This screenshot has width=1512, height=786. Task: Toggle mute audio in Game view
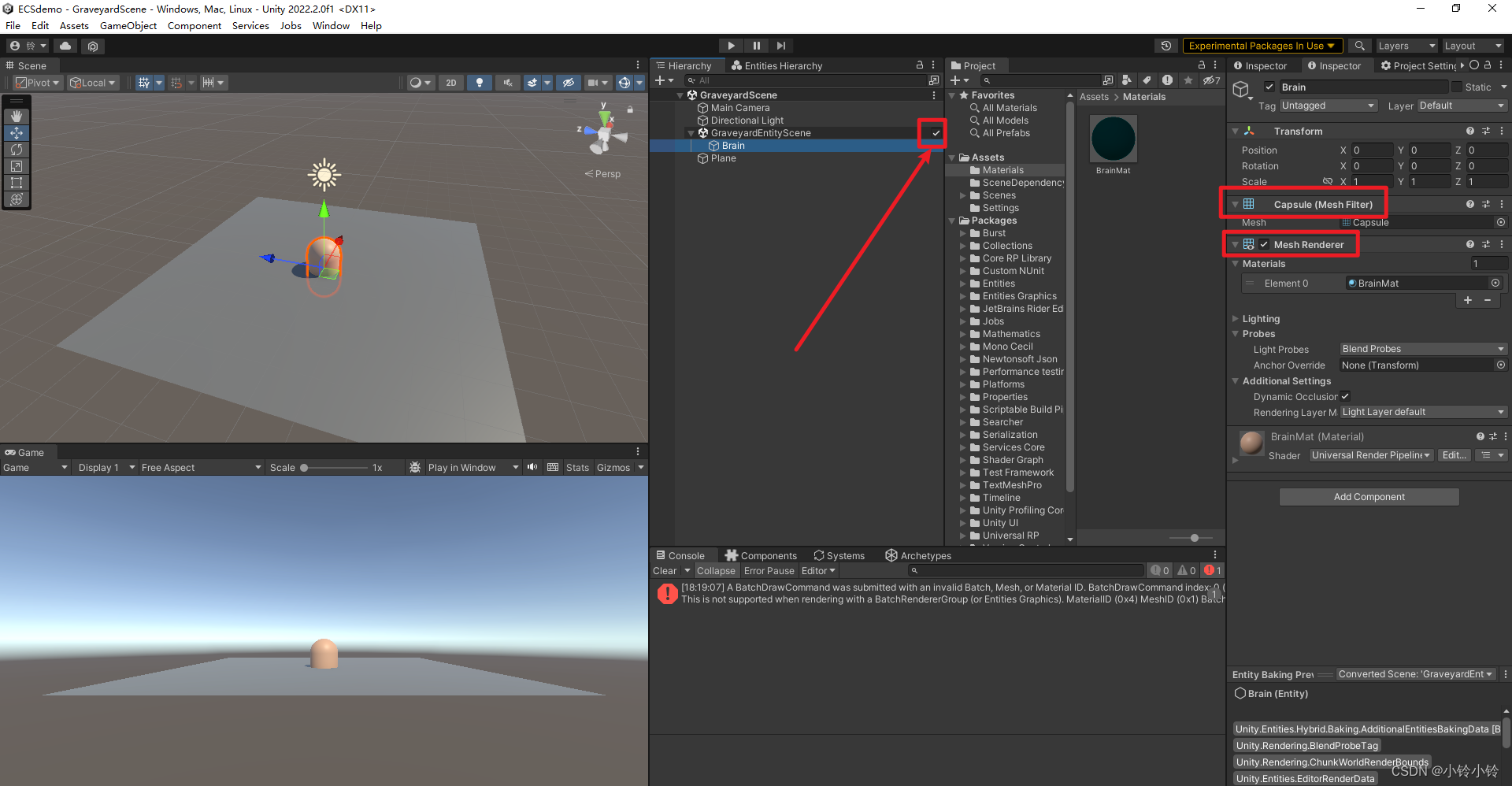(x=532, y=467)
